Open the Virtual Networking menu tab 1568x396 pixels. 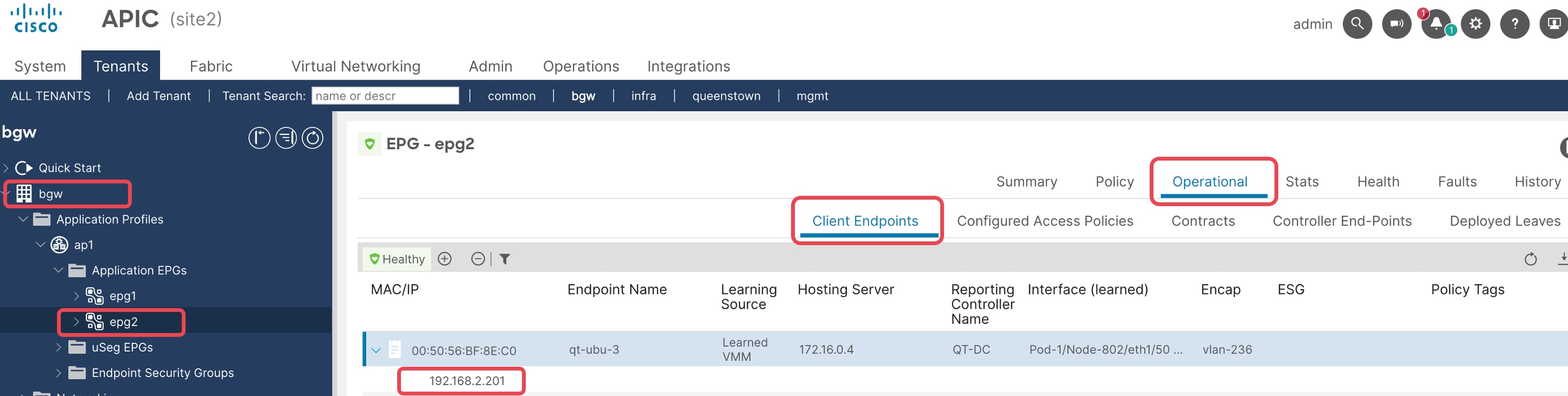tap(355, 66)
